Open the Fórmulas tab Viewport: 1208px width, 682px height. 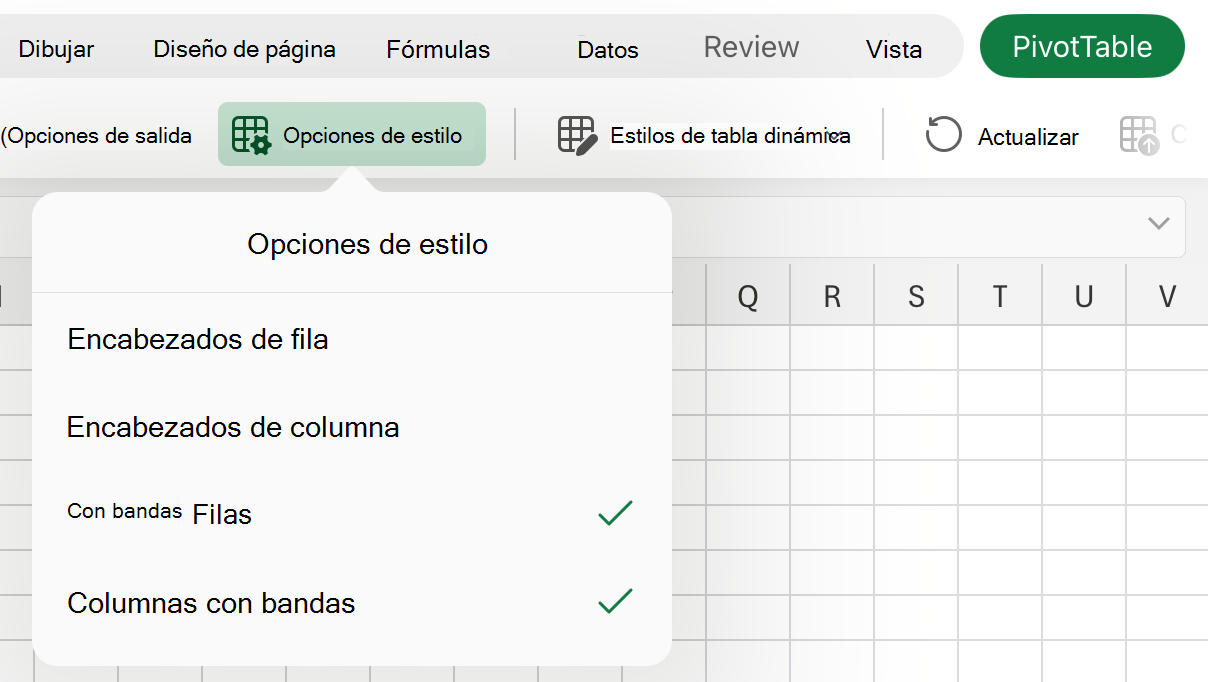(438, 49)
